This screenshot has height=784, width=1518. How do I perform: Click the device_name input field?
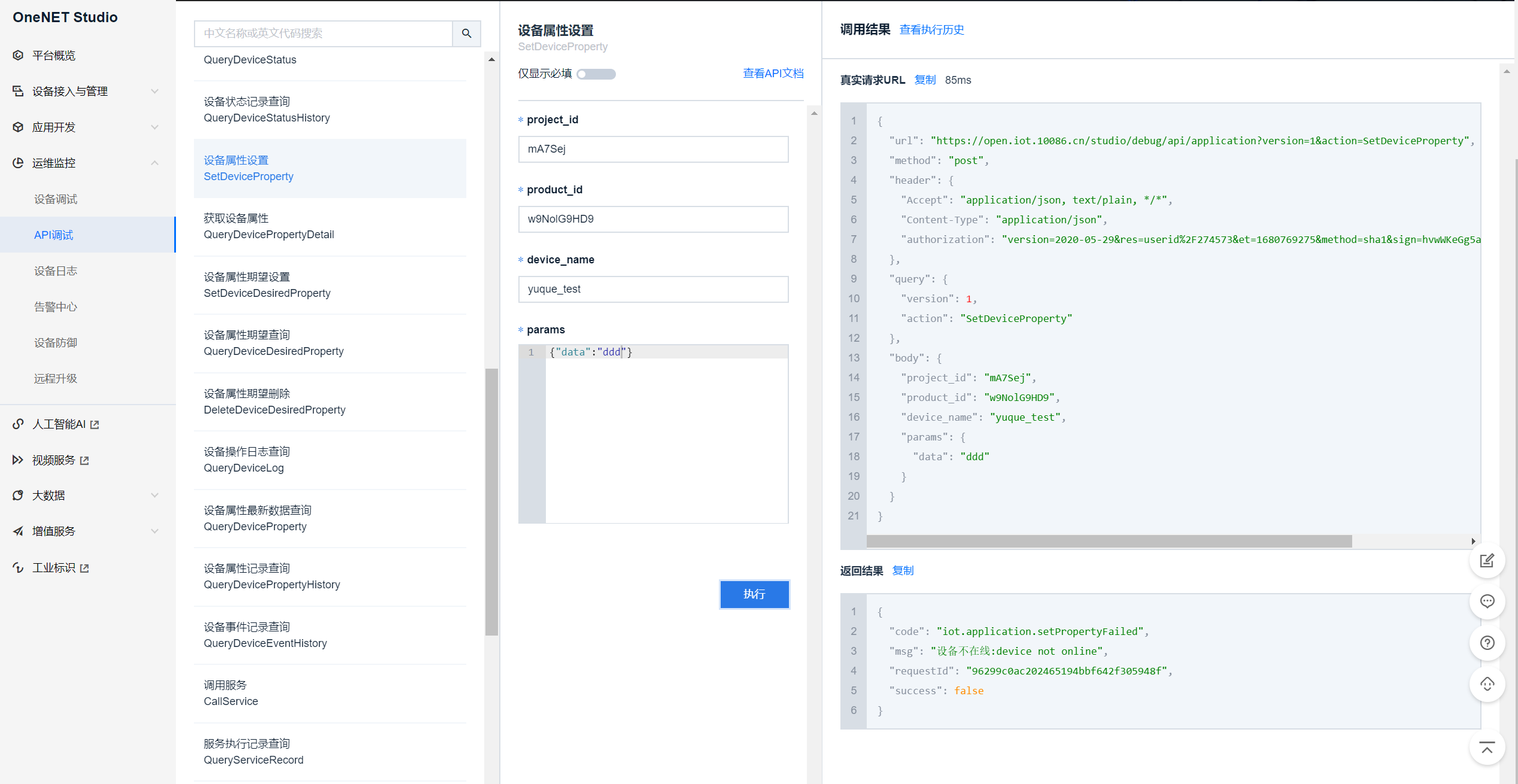(x=653, y=289)
